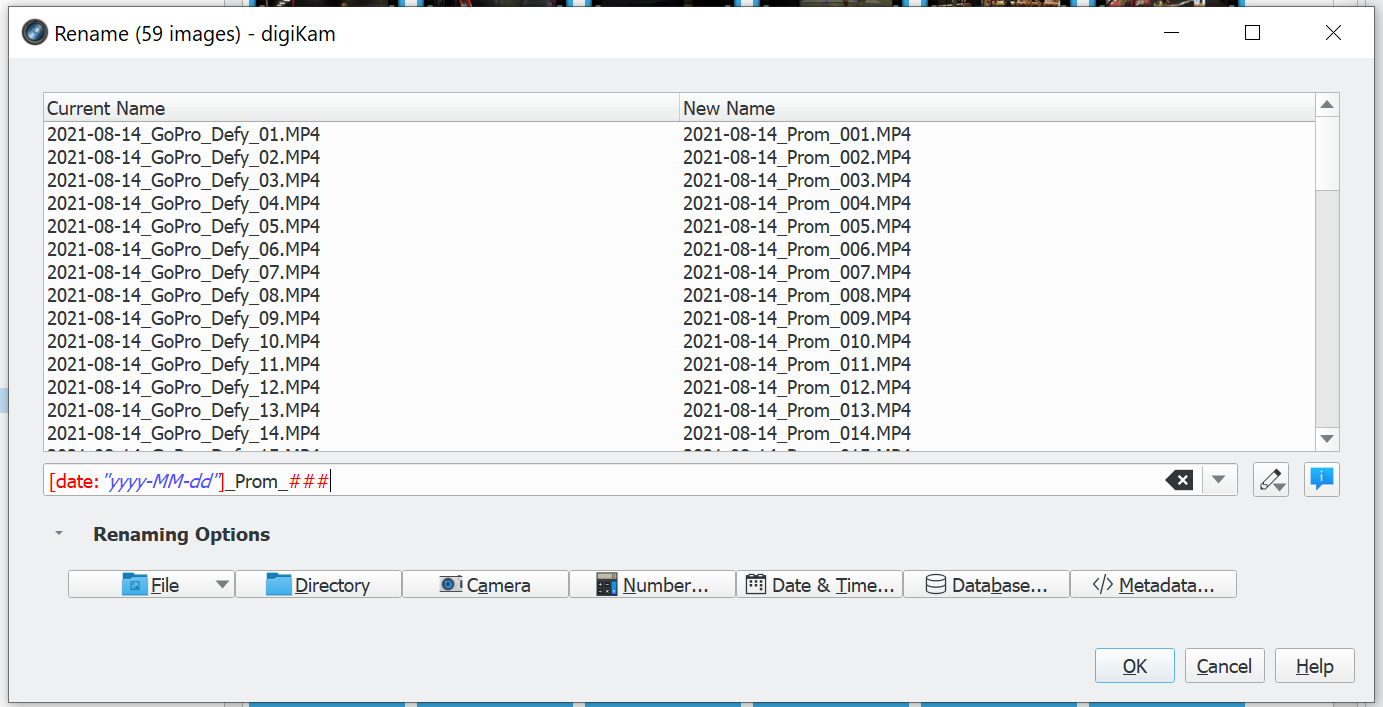Confirm renaming with OK button
This screenshot has height=707, width=1383.
click(1135, 666)
